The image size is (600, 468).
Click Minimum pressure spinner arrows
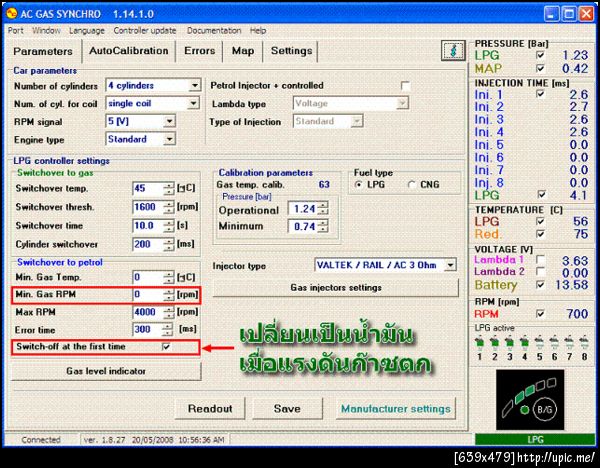point(323,226)
